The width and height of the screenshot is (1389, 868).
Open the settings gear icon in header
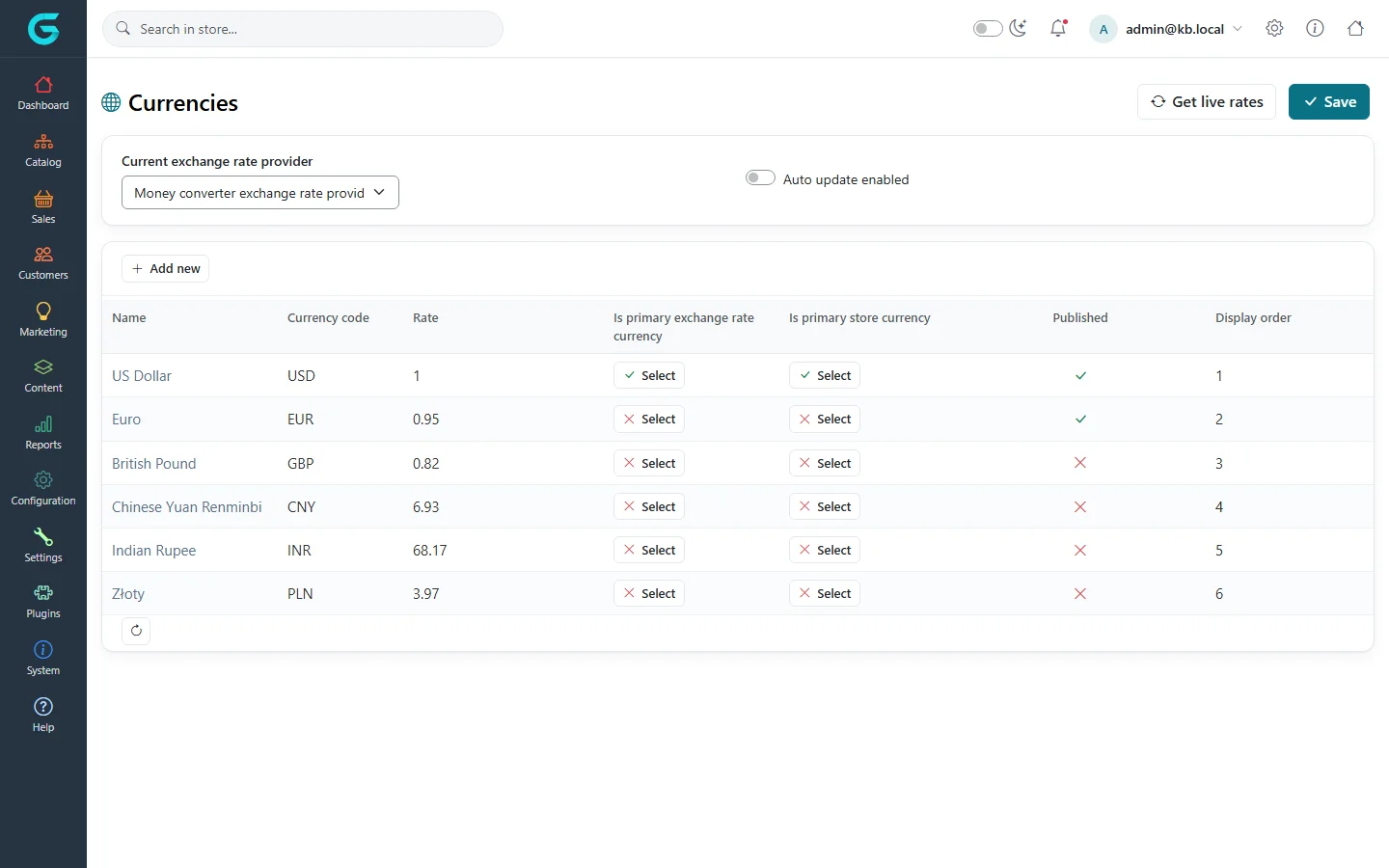[1274, 29]
